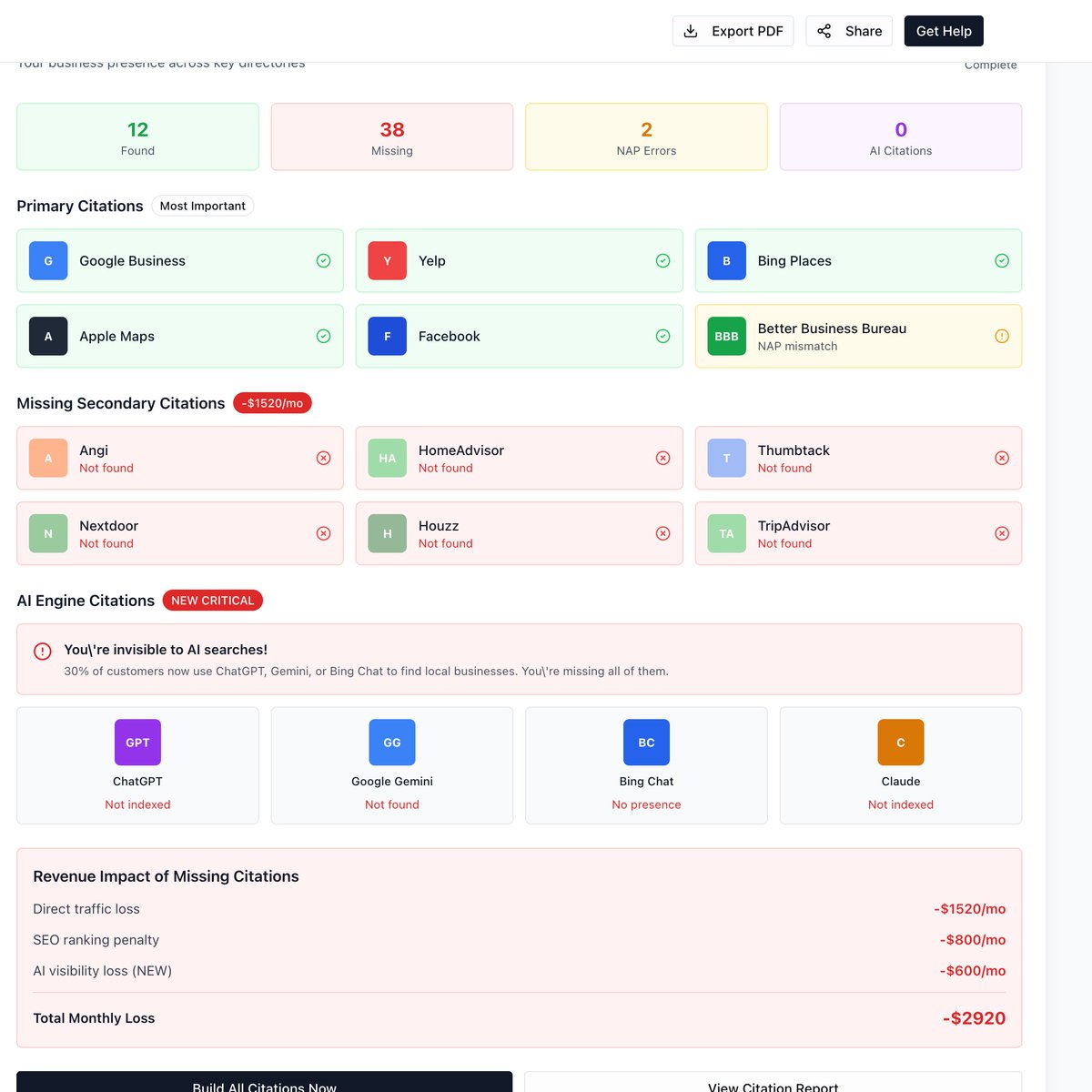Click the Facebook F icon
Viewport: 1092px width, 1092px height.
coord(387,336)
